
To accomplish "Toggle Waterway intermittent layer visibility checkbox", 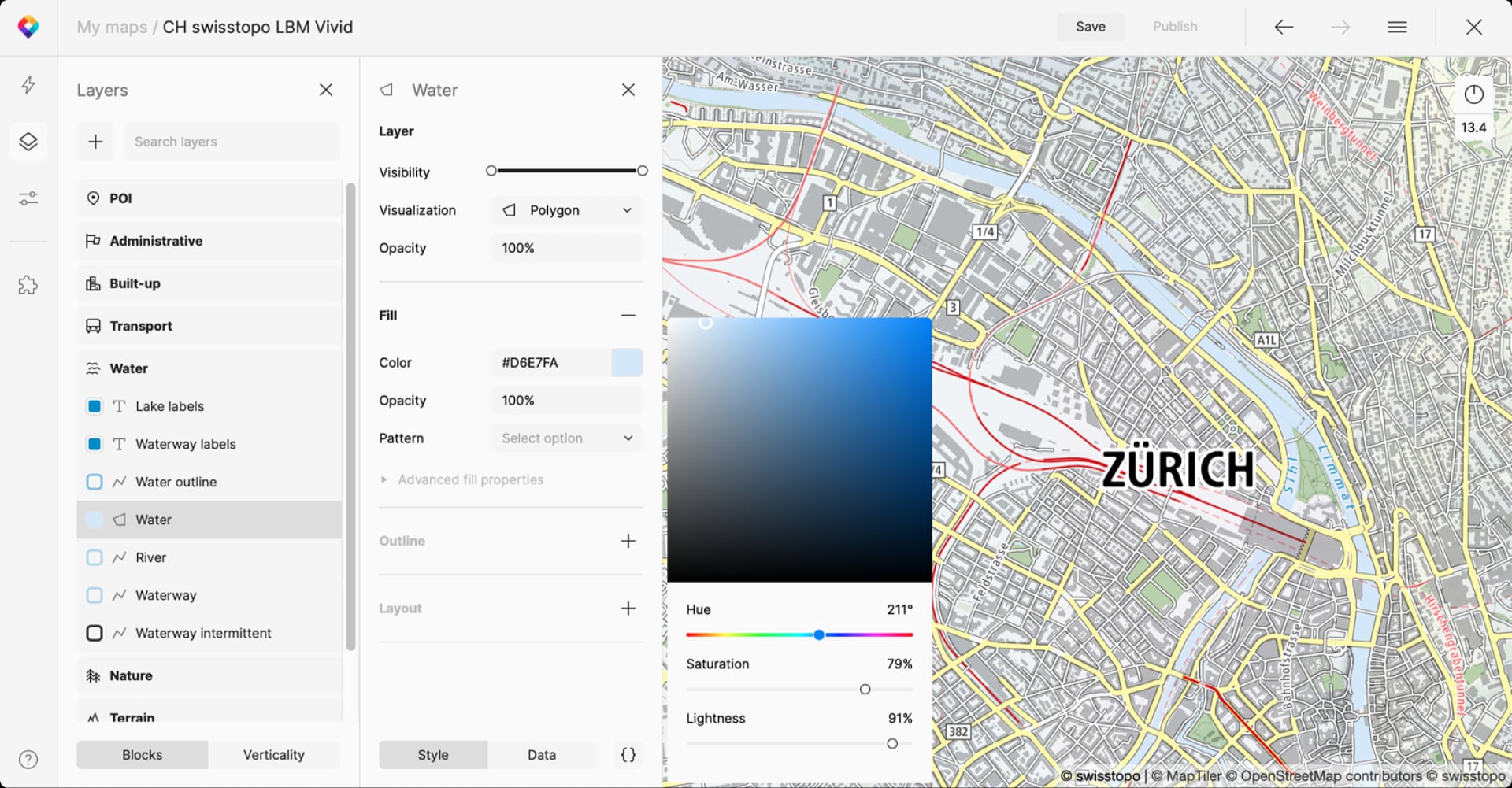I will [x=94, y=633].
